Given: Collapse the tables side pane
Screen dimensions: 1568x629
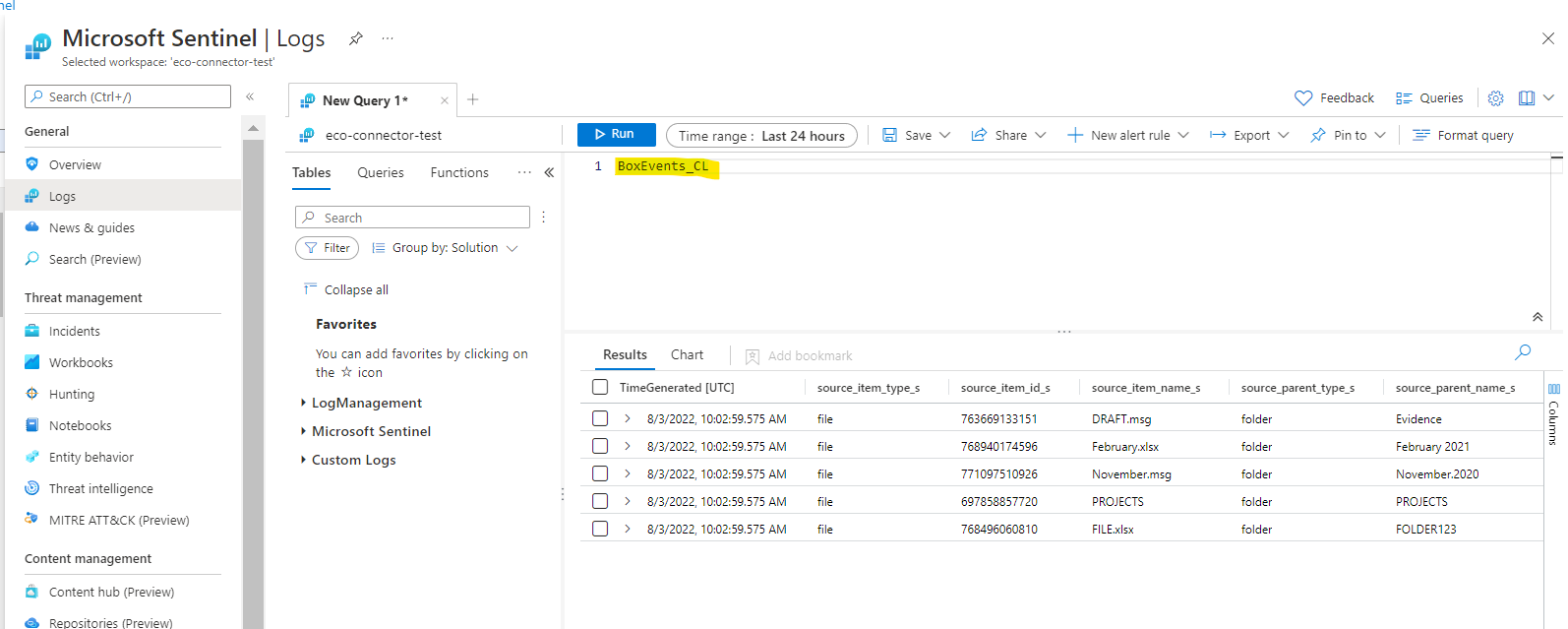Looking at the screenshot, I should coord(549,172).
